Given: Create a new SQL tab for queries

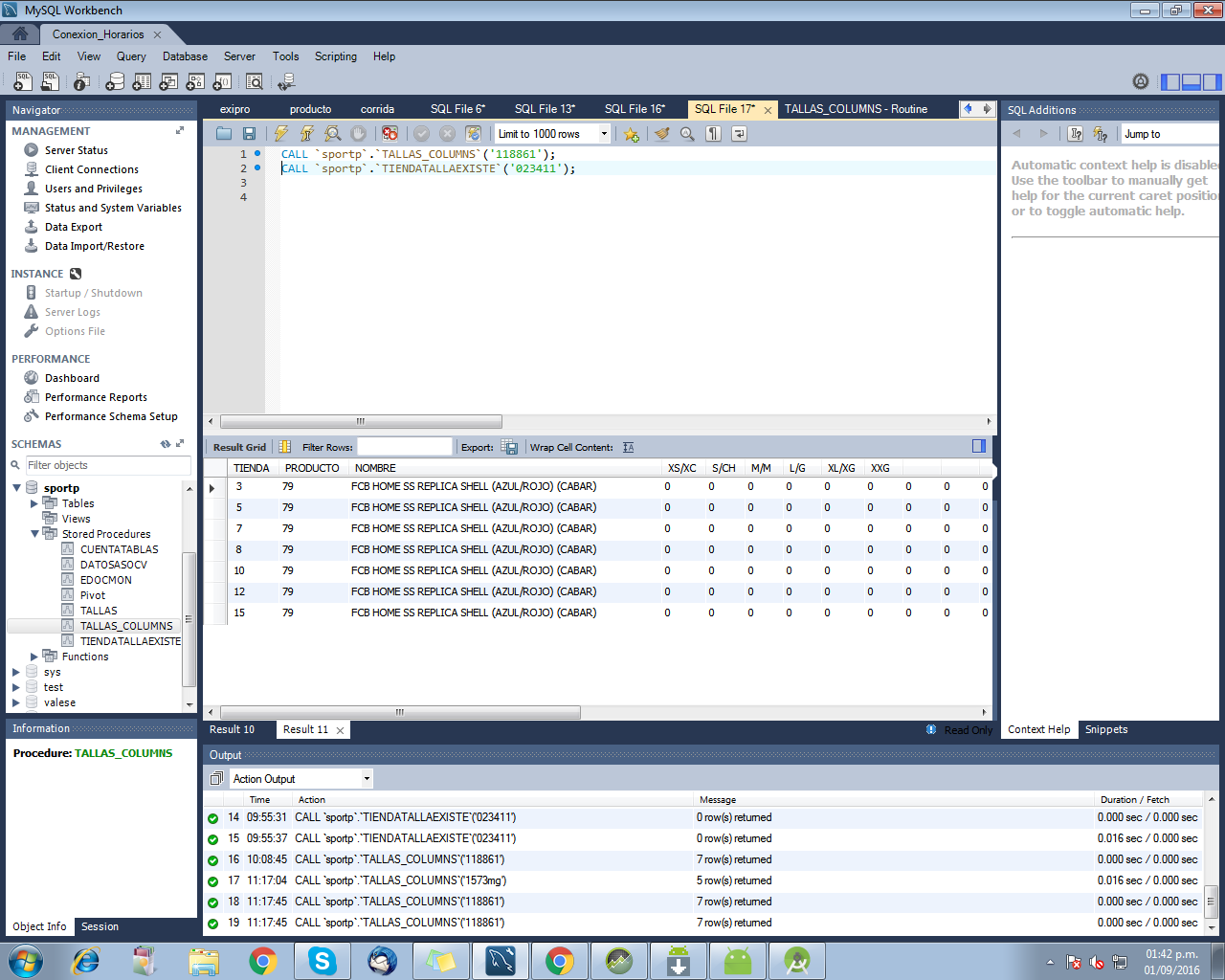Looking at the screenshot, I should tap(22, 82).
